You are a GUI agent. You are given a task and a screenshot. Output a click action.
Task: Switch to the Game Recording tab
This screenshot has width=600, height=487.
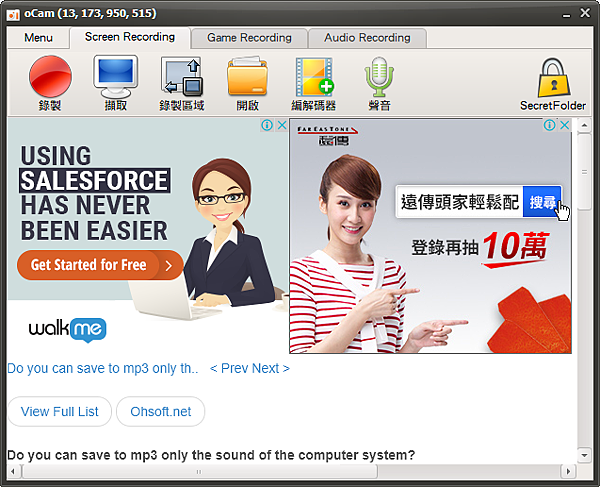(249, 37)
